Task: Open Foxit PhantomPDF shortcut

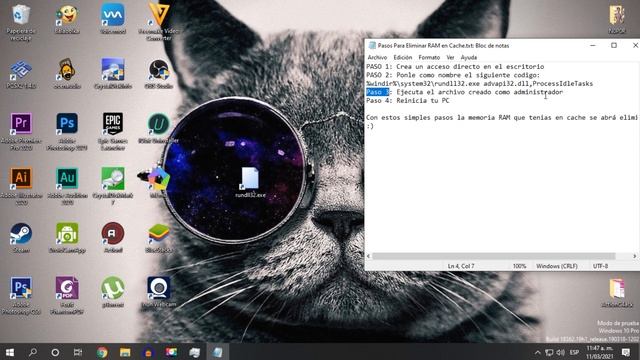Action: pyautogui.click(x=67, y=296)
